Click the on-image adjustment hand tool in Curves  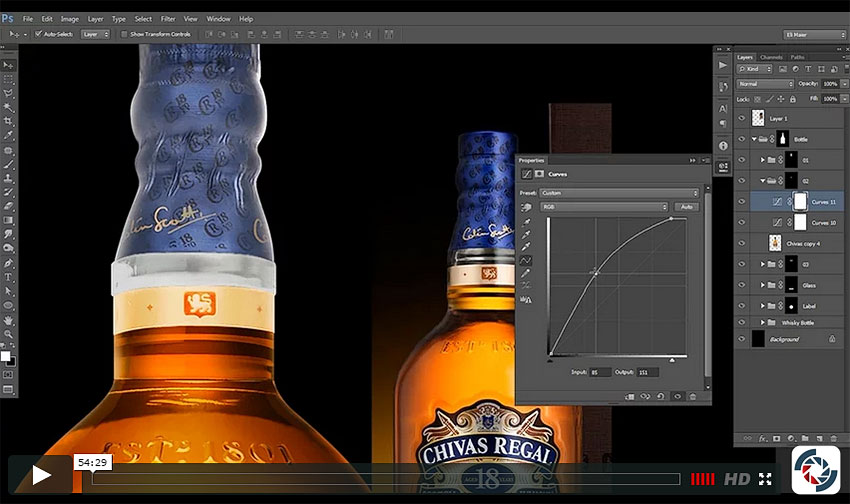526,208
